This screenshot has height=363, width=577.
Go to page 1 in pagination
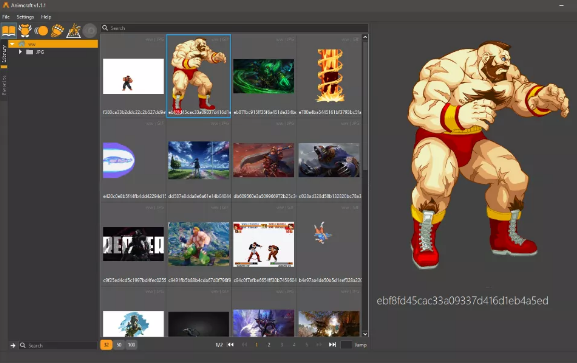point(256,345)
